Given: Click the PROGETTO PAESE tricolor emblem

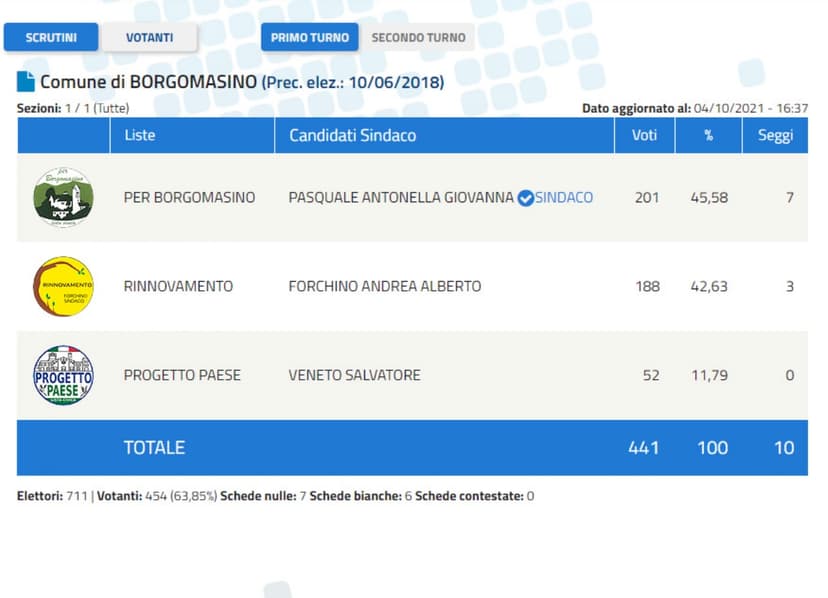Looking at the screenshot, I should 62,375.
